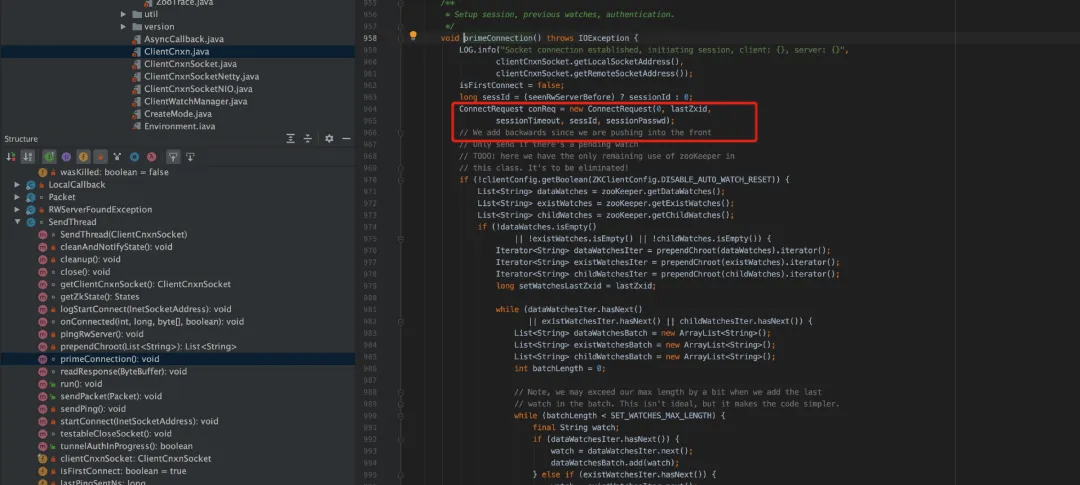Viewport: 1080px width, 485px height.
Task: Expand the version folder
Action: click(124, 27)
